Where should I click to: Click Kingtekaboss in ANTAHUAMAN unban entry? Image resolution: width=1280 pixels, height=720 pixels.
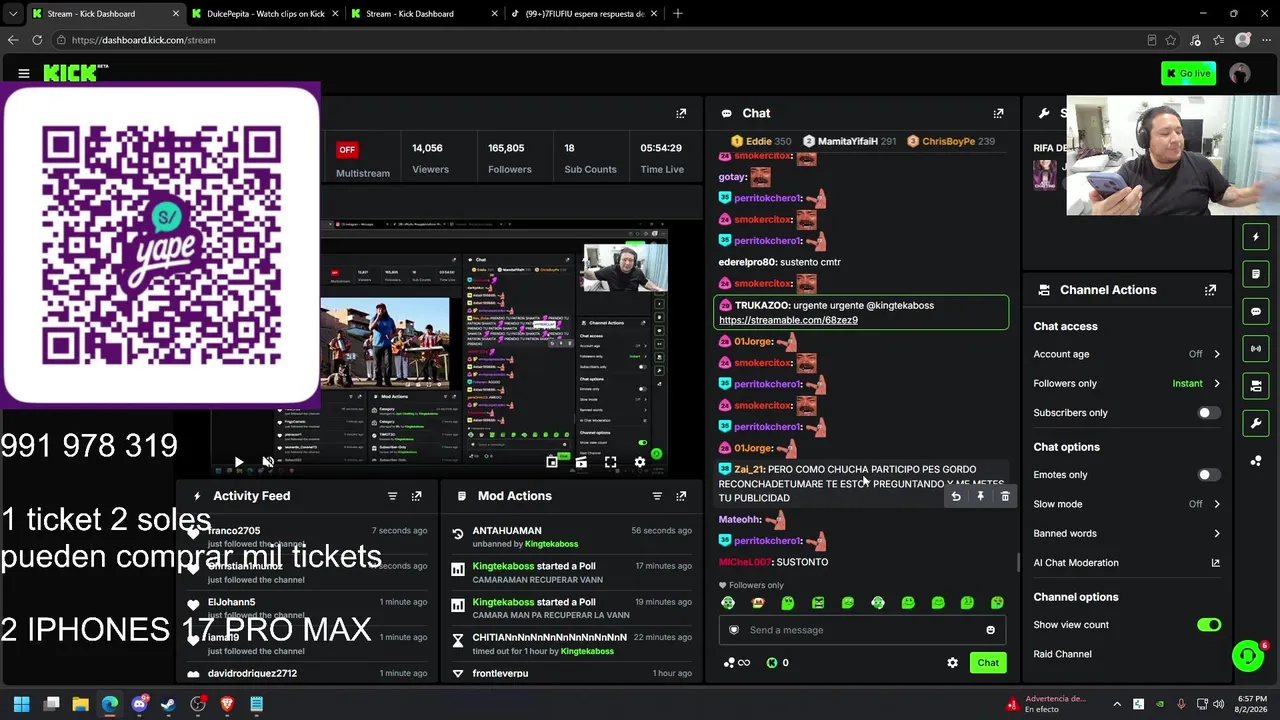coord(552,544)
